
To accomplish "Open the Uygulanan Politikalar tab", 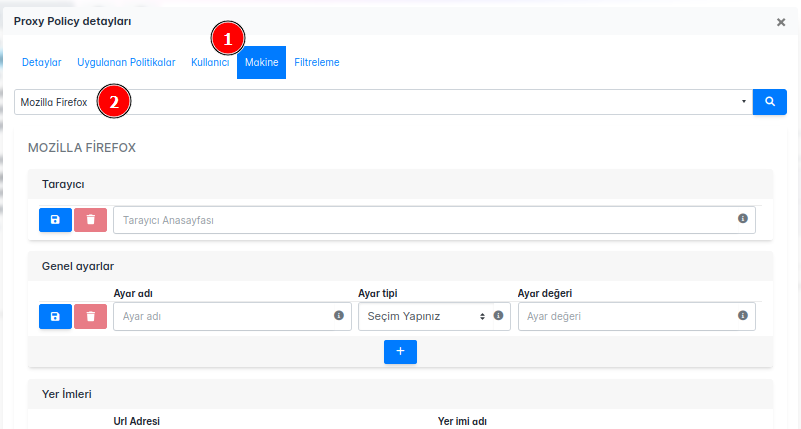I will click(x=126, y=62).
